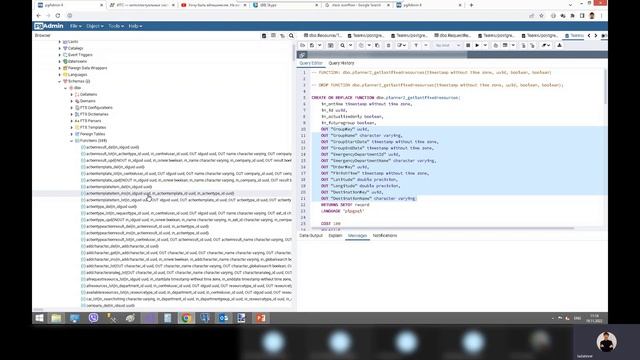Screen dimensions: 640x360
Task: Open the Tools menu in pgAdmin
Action: tap(116, 26)
